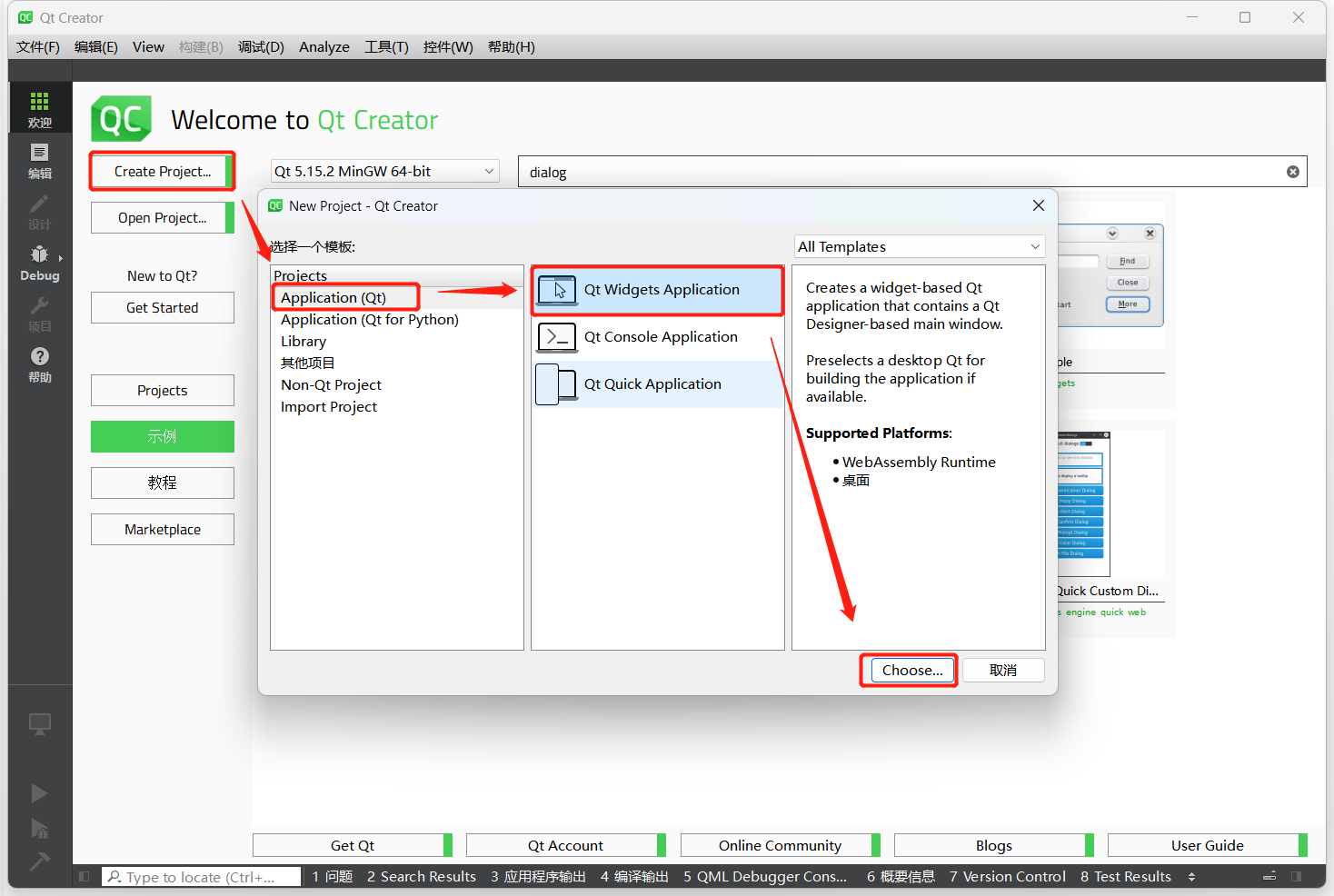This screenshot has height=896, width=1334.
Task: Click the Build hammer icon
Action: [39, 861]
